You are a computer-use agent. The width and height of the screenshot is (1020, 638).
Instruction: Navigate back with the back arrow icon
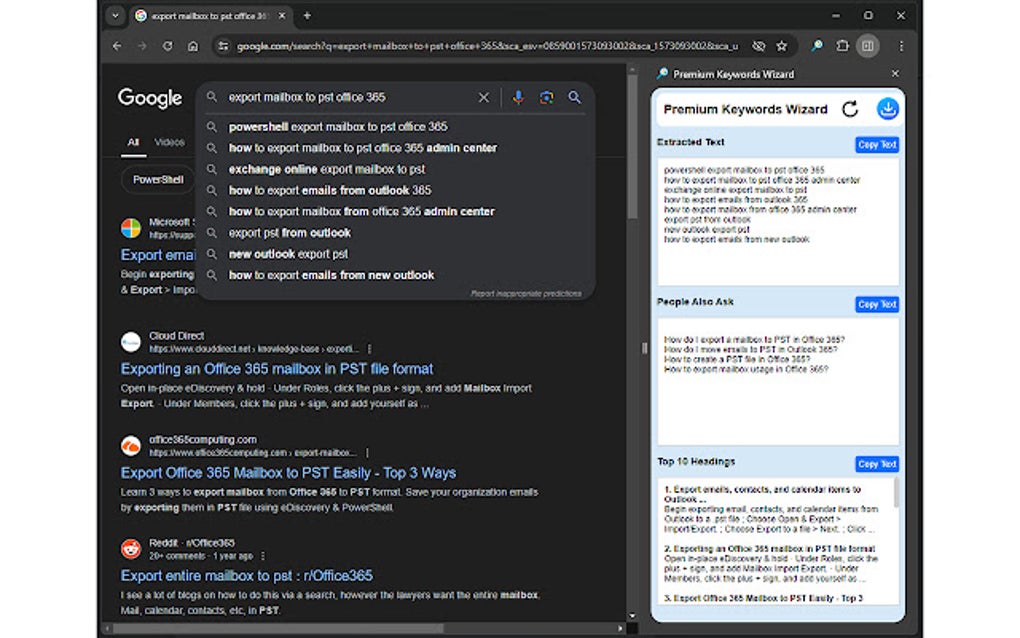(x=116, y=46)
